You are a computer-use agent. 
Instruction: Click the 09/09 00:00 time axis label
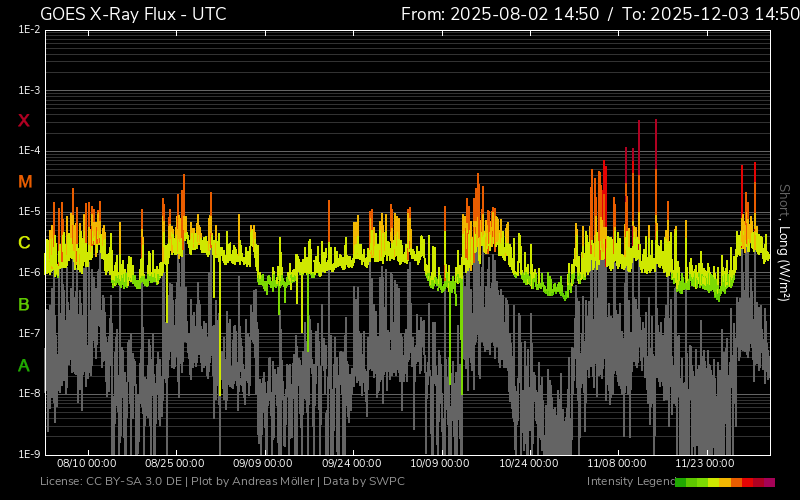tap(264, 464)
